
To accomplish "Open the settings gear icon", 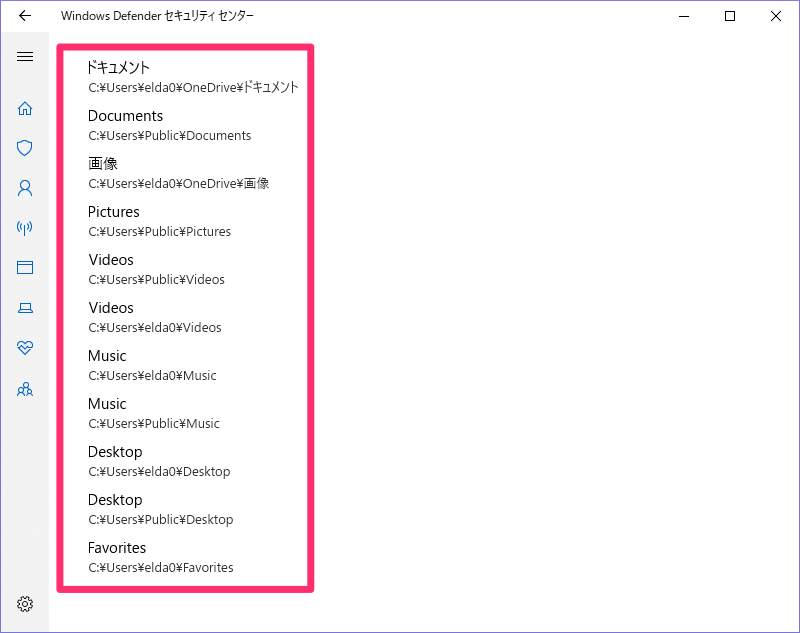I will [x=24, y=604].
